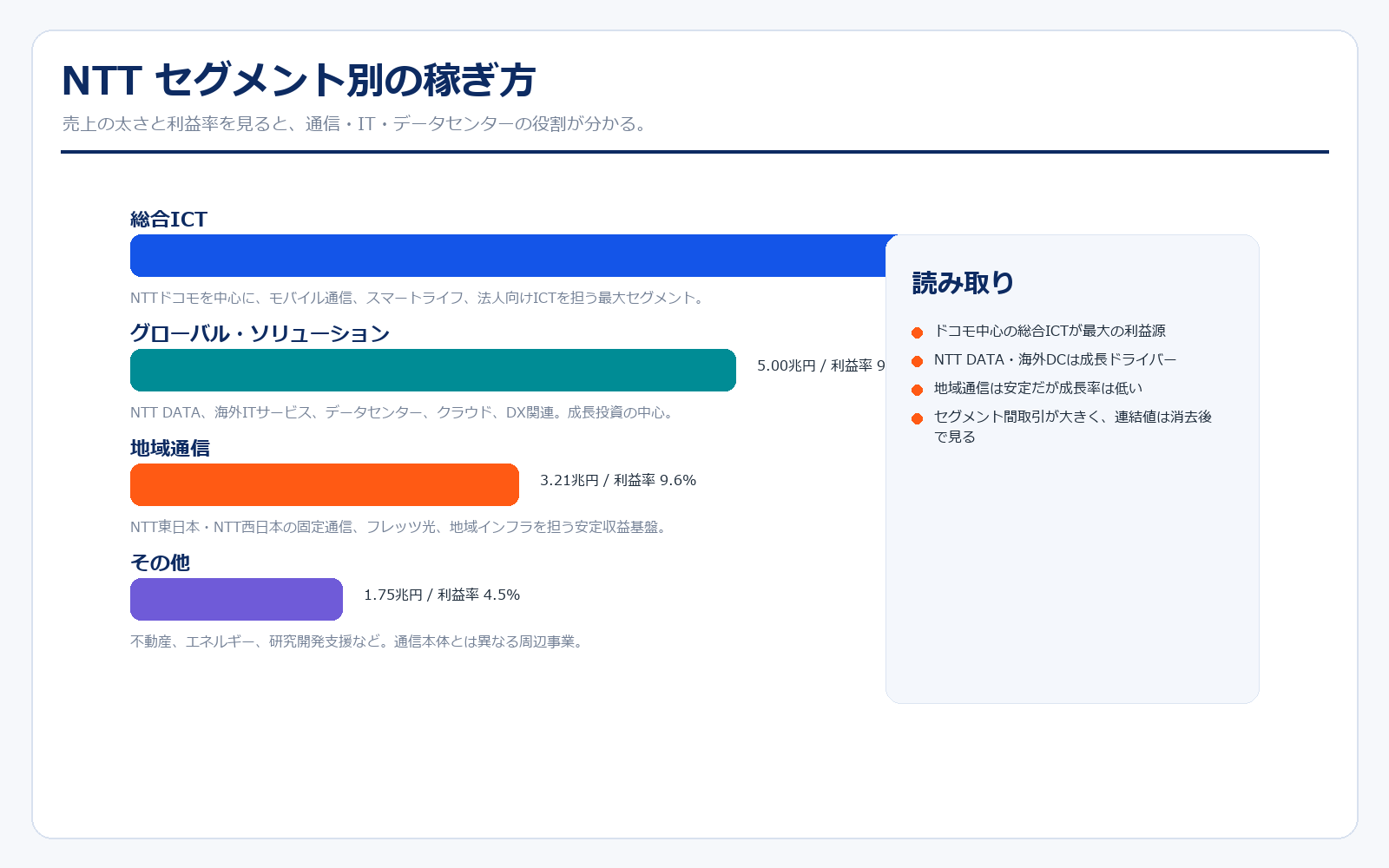Image resolution: width=1389 pixels, height=868 pixels.
Task: Select the グローバル・ソリューション heading
Action: pyautogui.click(x=260, y=333)
